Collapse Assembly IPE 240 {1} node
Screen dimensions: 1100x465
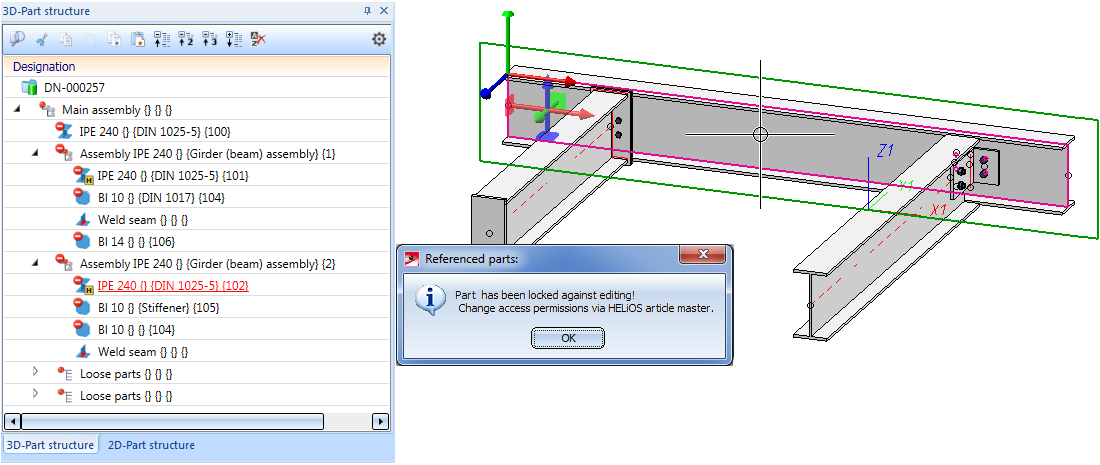pyautogui.click(x=35, y=153)
